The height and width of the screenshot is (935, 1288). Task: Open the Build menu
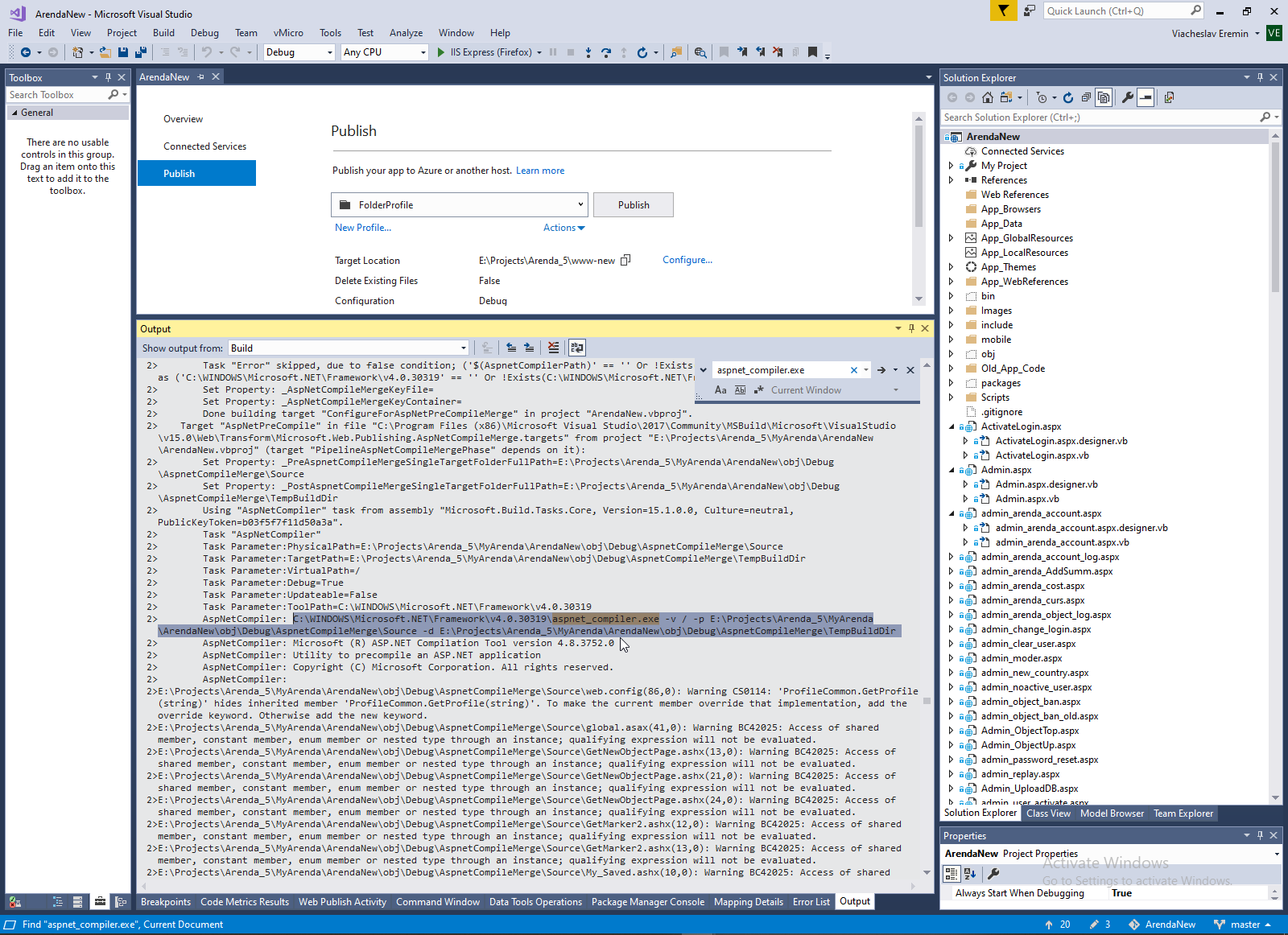pos(163,33)
